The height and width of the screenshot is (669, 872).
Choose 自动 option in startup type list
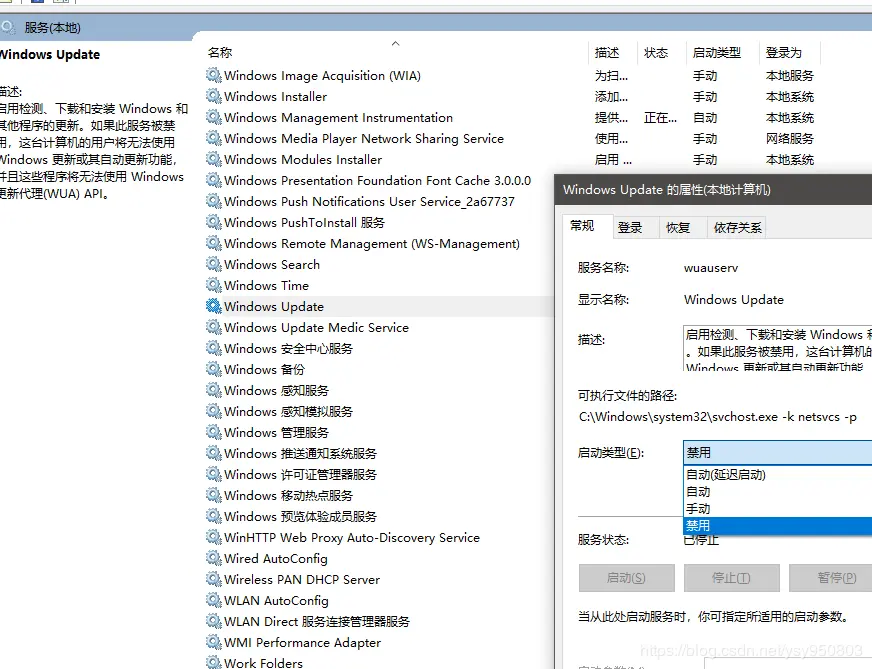pyautogui.click(x=777, y=492)
